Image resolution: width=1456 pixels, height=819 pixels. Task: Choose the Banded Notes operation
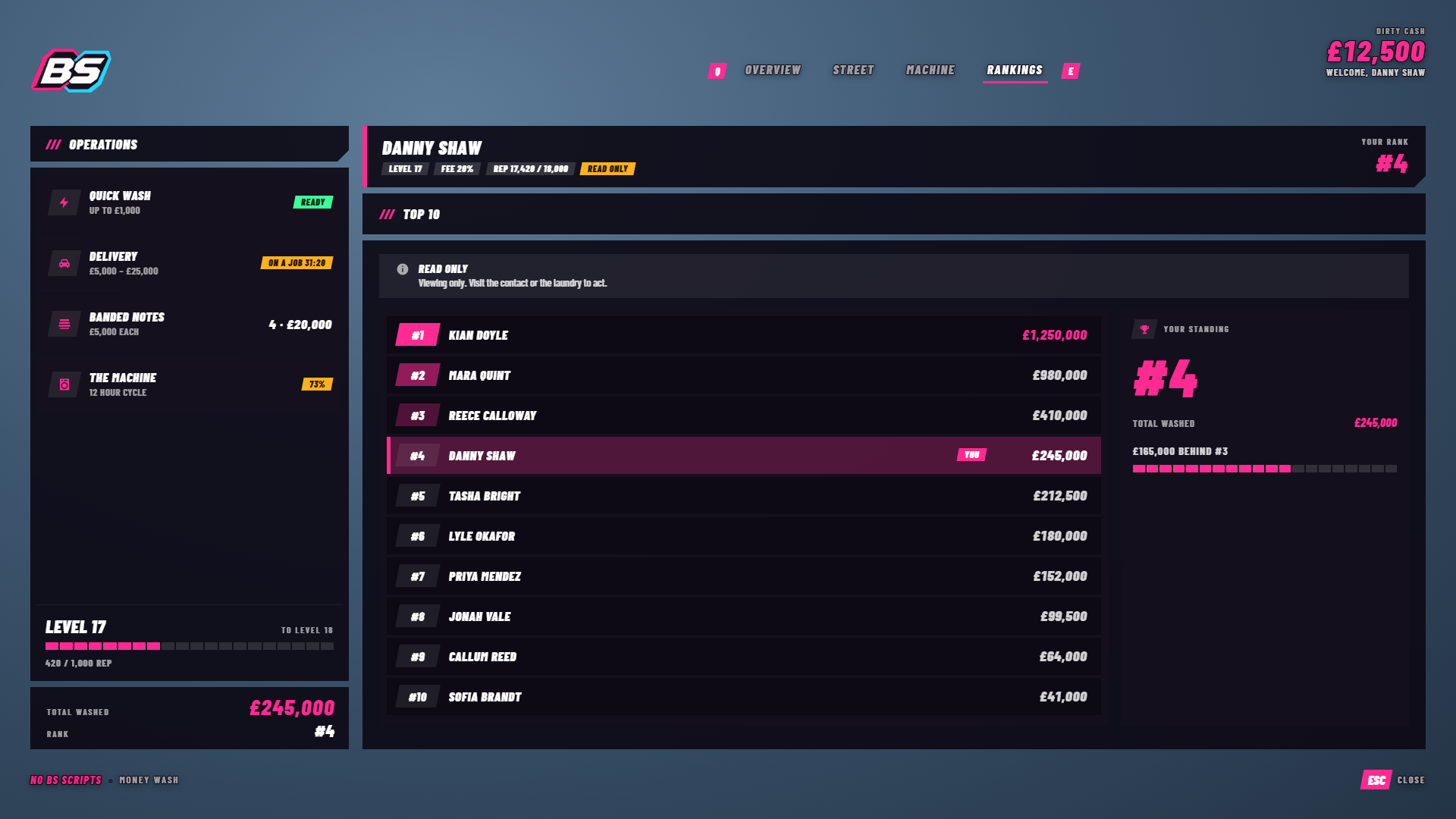[x=190, y=324]
